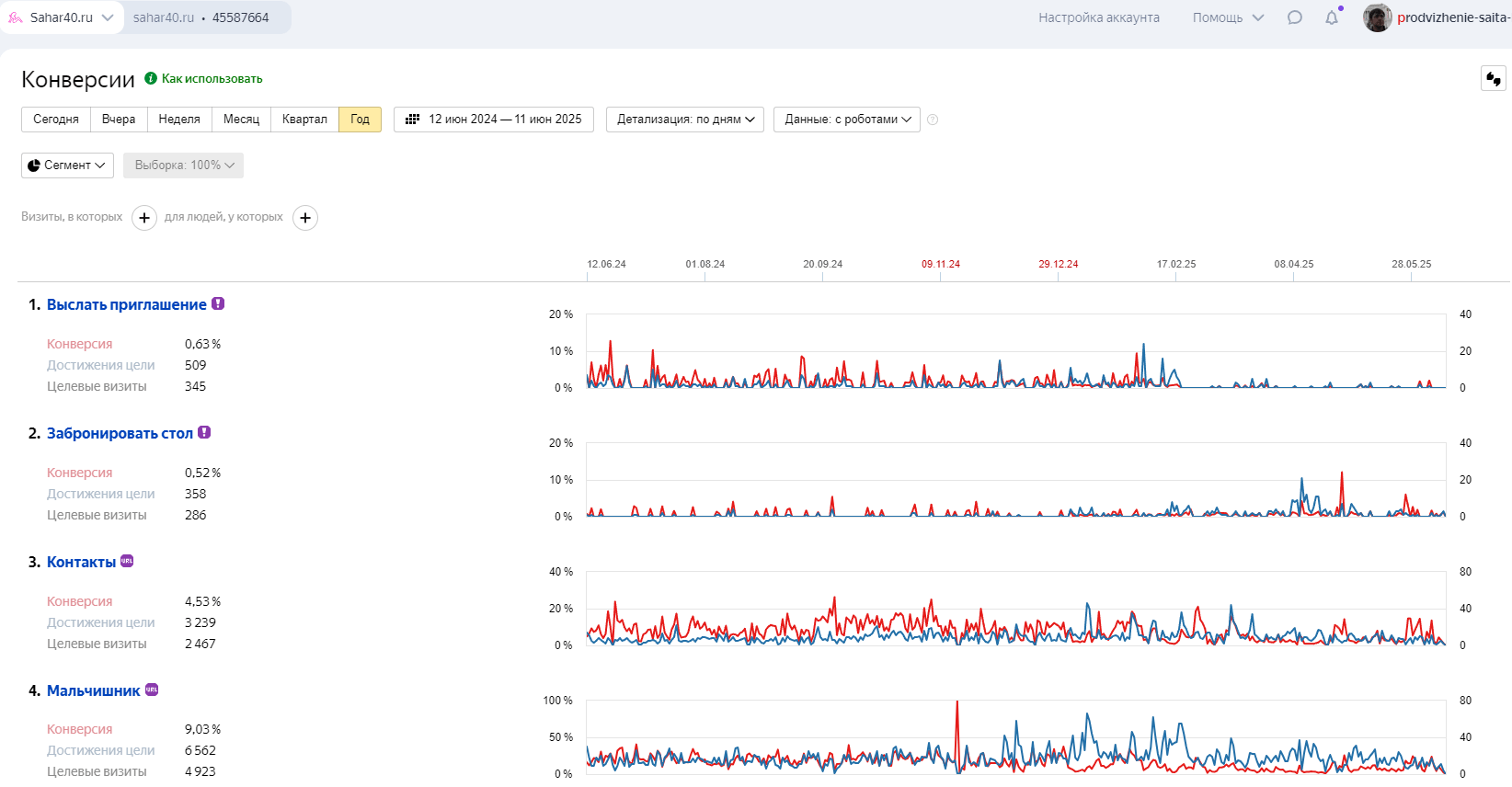Image resolution: width=1512 pixels, height=787 pixels.
Task: Open the 'Забронировать стол' goal link
Action: [x=120, y=433]
